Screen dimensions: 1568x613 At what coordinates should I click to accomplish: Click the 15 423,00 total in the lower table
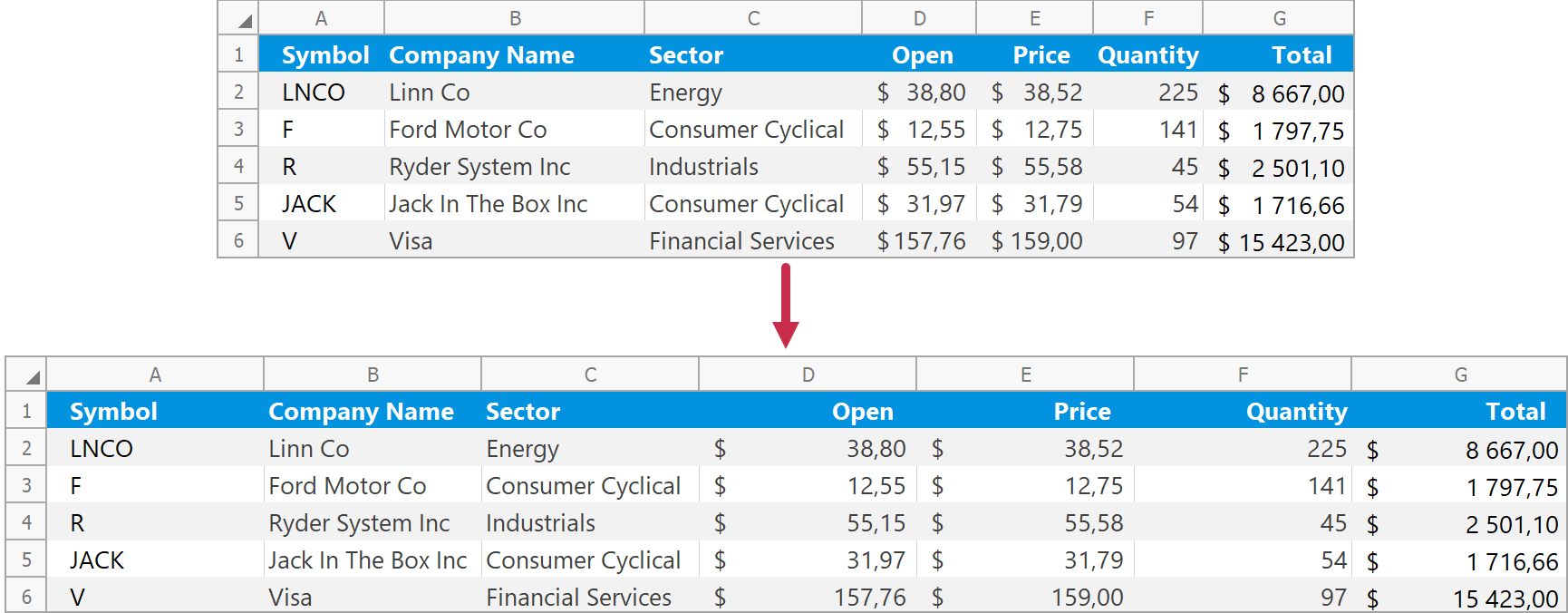(x=1505, y=598)
